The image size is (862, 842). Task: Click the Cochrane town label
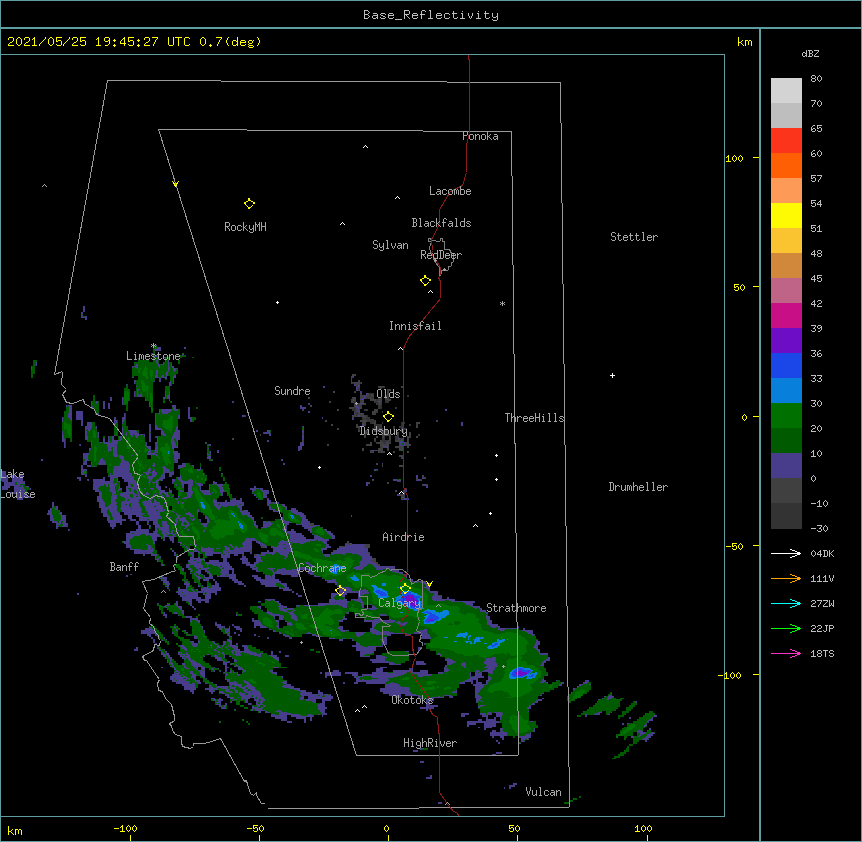coord(322,568)
